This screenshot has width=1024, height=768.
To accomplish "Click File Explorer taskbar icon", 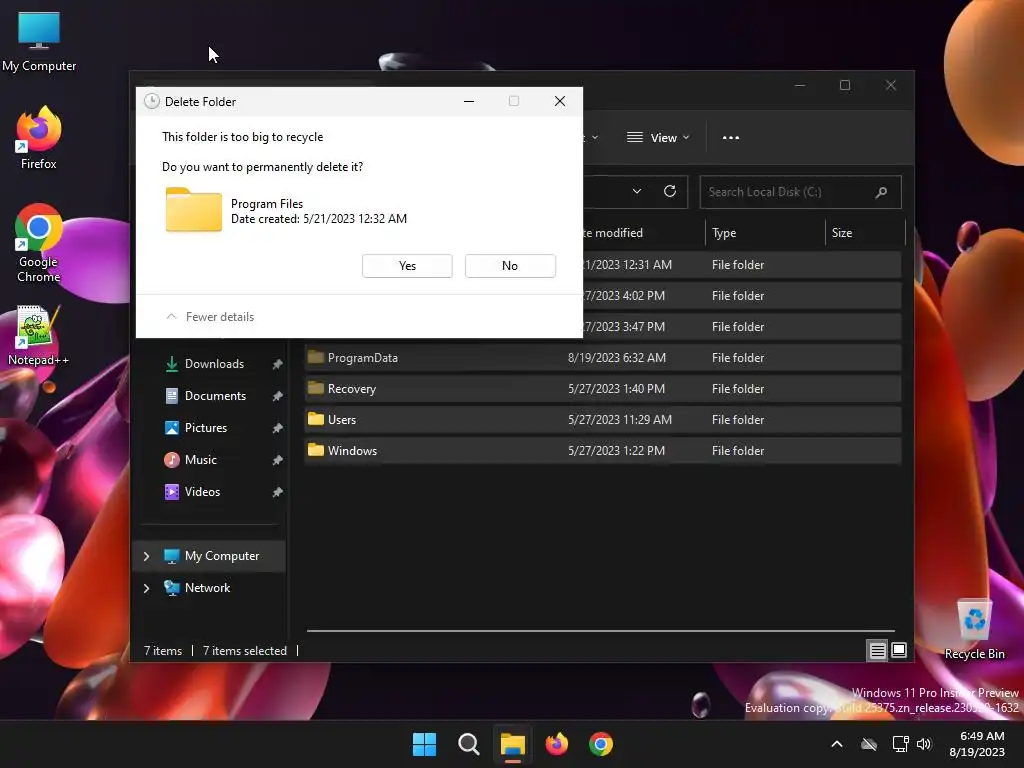I will (x=513, y=744).
